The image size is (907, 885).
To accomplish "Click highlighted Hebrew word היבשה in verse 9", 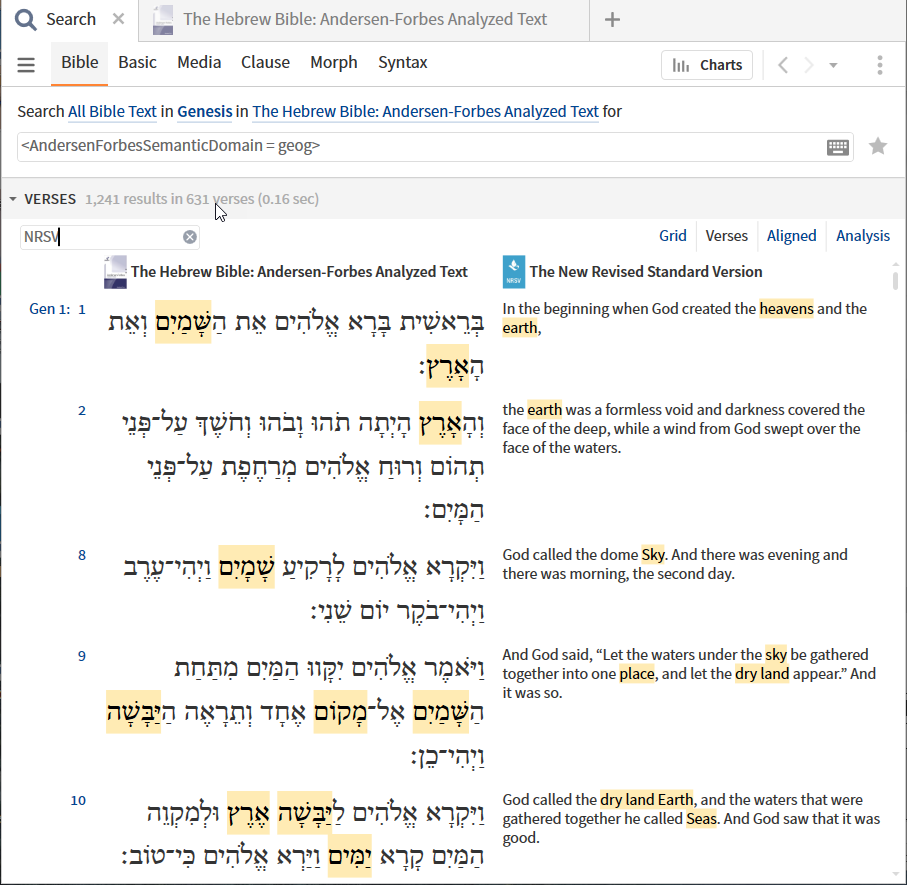I will [134, 712].
